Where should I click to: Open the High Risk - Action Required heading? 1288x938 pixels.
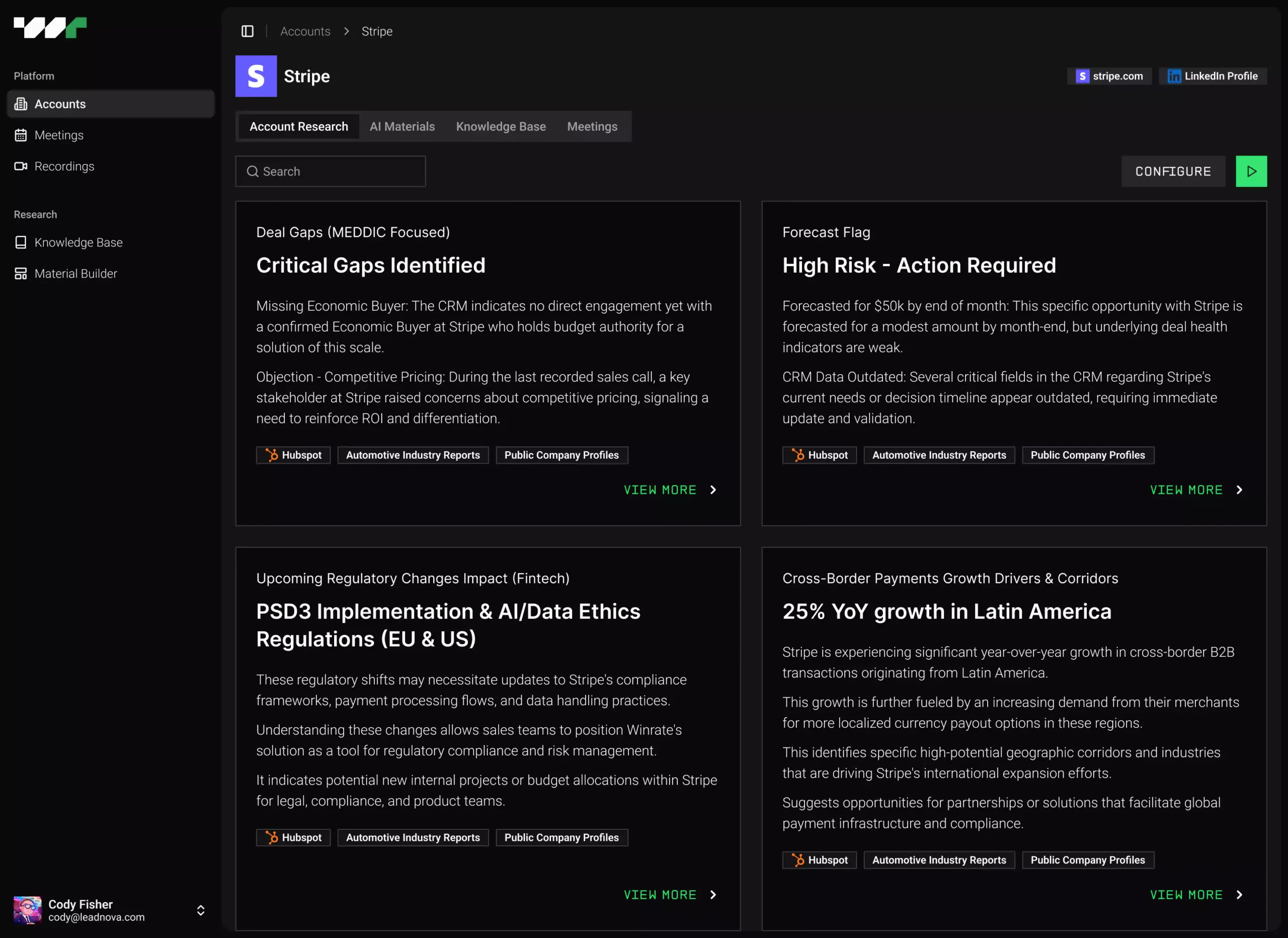point(919,265)
